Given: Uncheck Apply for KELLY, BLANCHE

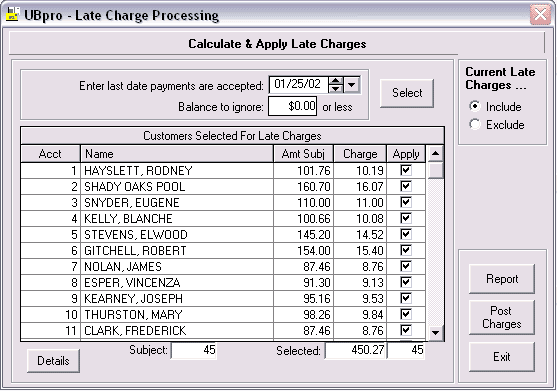Looking at the screenshot, I should click(x=406, y=218).
